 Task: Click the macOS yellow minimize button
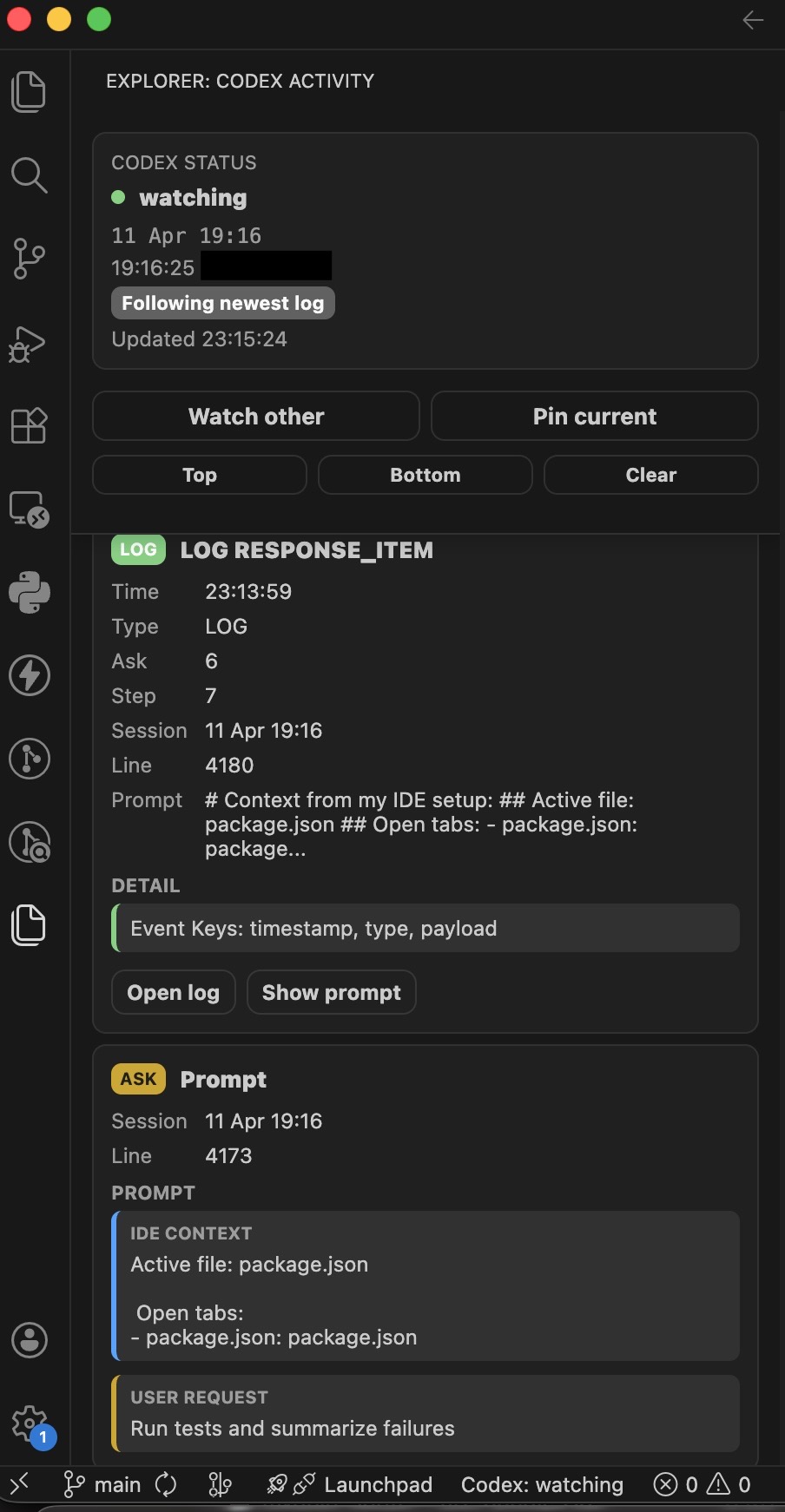tap(59, 19)
